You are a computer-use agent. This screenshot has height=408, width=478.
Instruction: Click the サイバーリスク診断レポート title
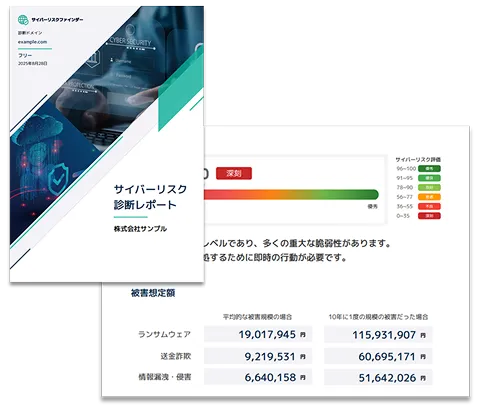150,197
